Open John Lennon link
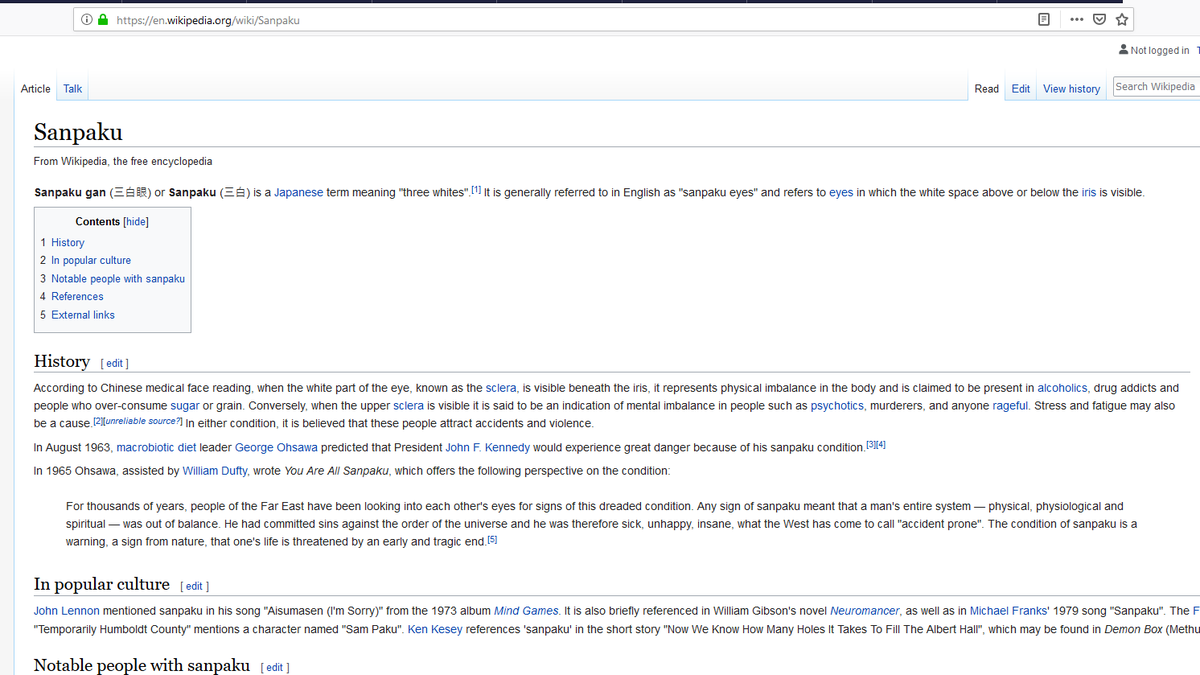Viewport: 1200px width, 675px height. (x=66, y=611)
